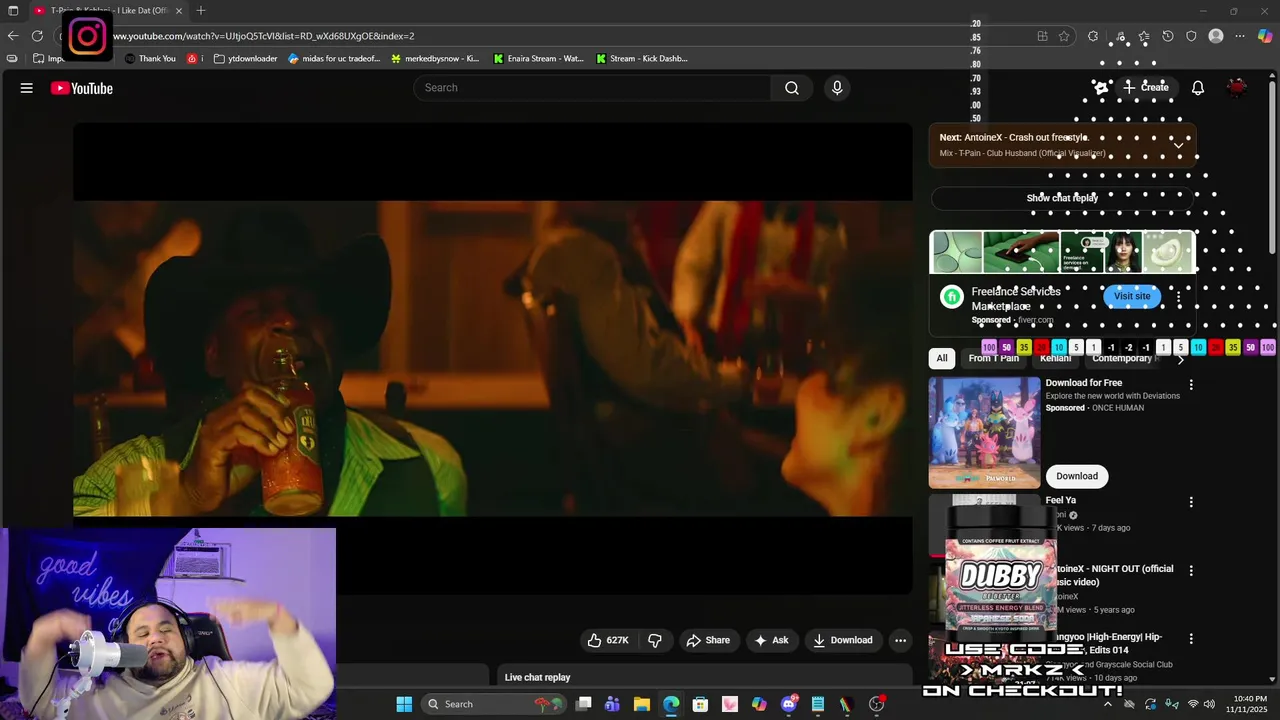Add page to favorites star
The width and height of the screenshot is (1280, 720).
click(x=1064, y=36)
